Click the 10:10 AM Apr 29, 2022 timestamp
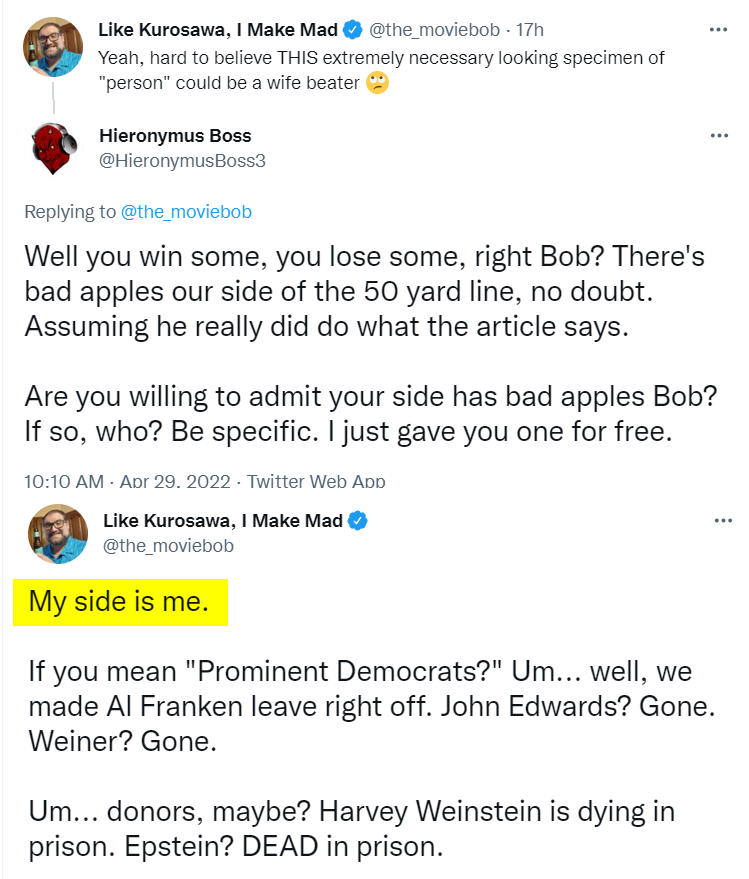749x879 pixels. point(127,482)
